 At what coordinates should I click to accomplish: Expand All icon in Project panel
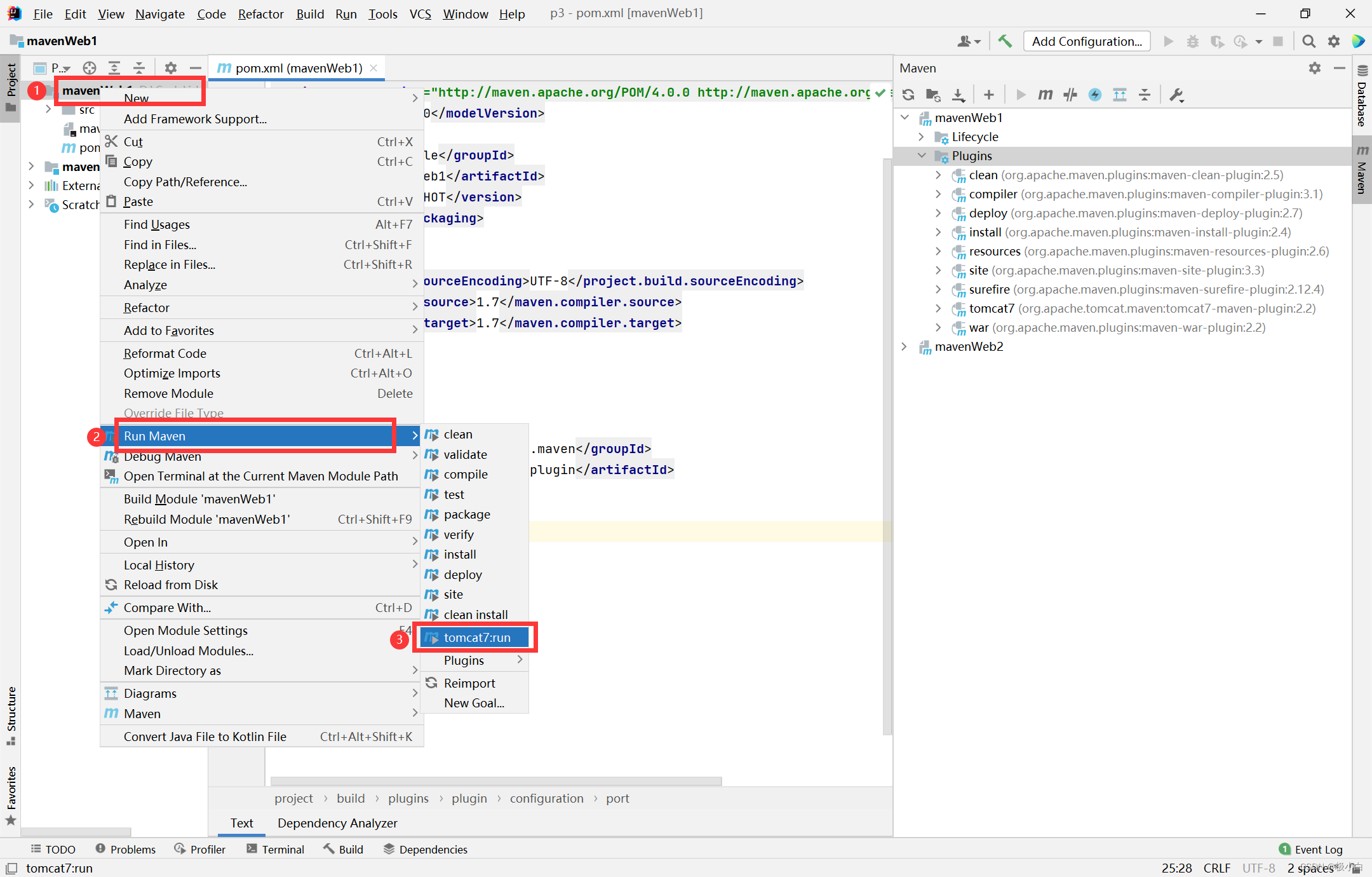click(x=114, y=68)
